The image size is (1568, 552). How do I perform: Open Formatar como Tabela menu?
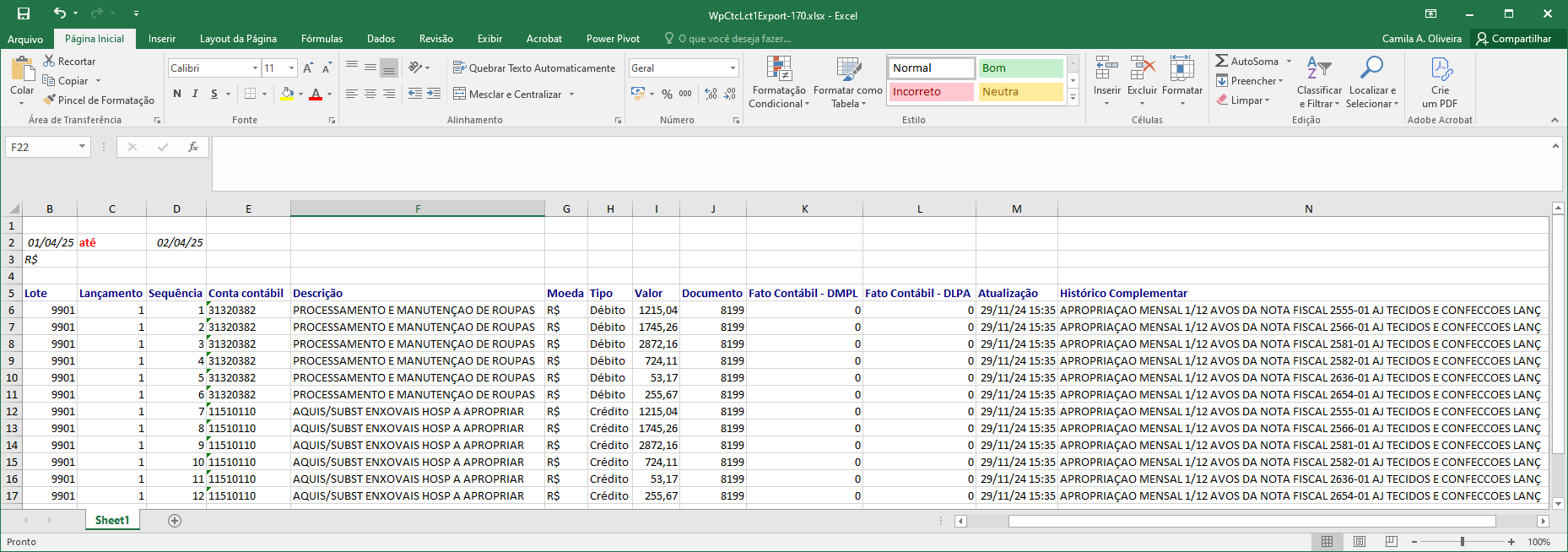tap(848, 82)
